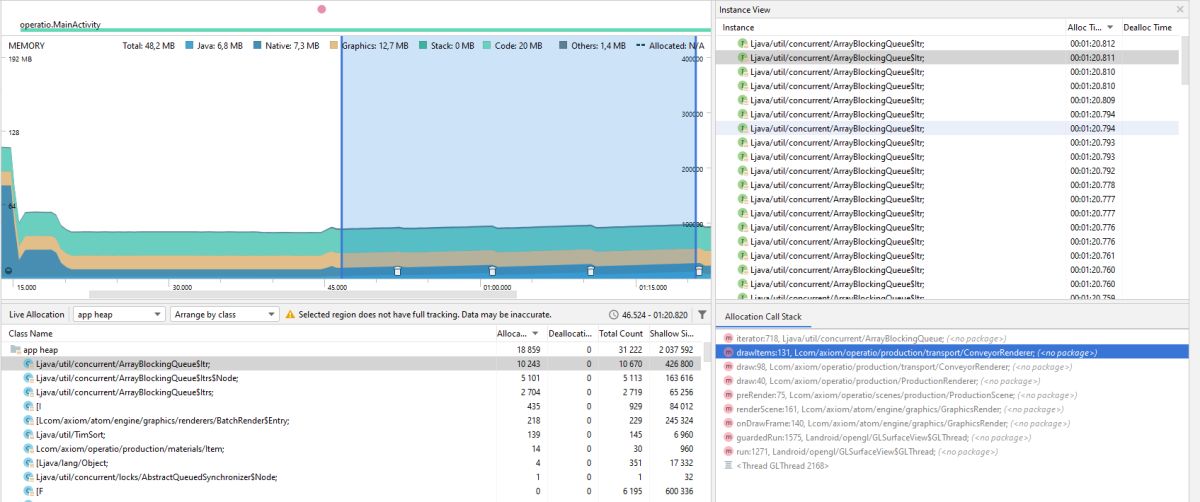
Task: Click Java legend color swatch
Action: tap(189, 46)
